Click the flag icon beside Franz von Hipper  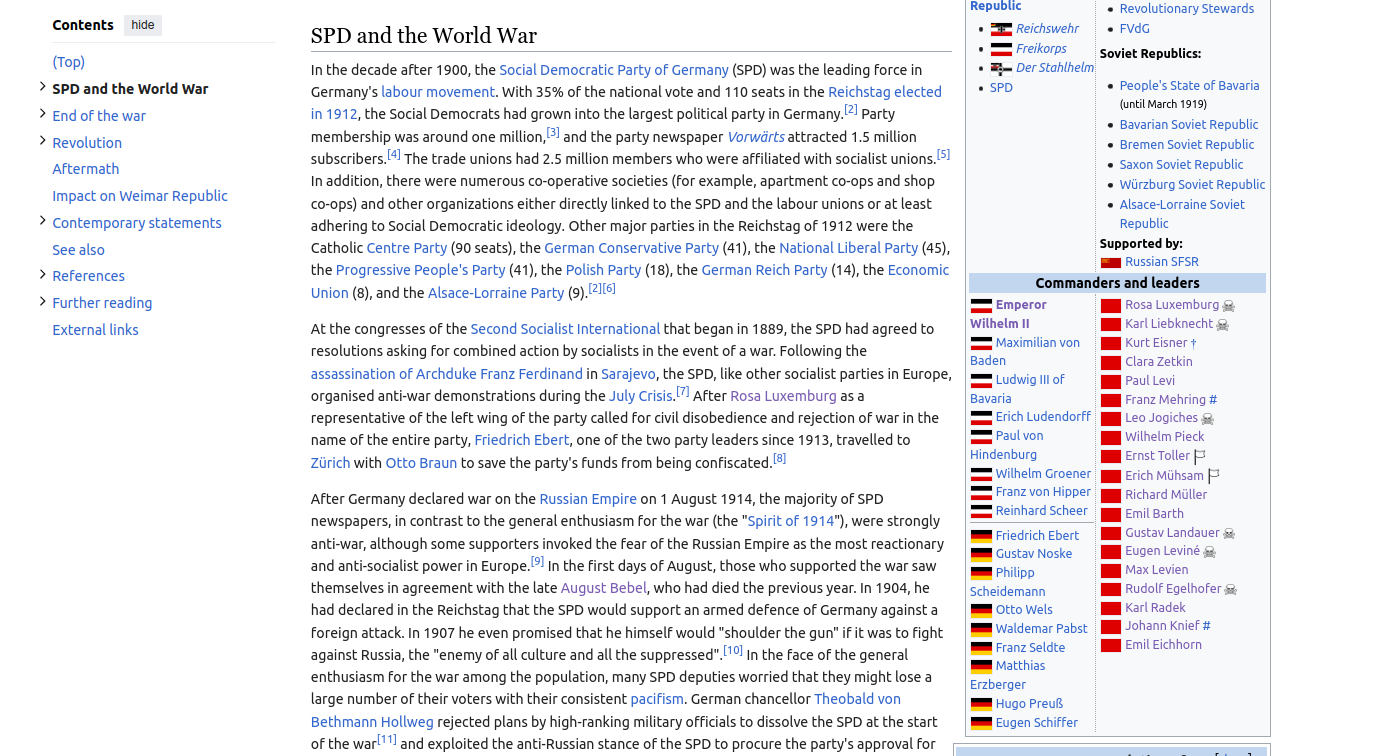tap(981, 493)
